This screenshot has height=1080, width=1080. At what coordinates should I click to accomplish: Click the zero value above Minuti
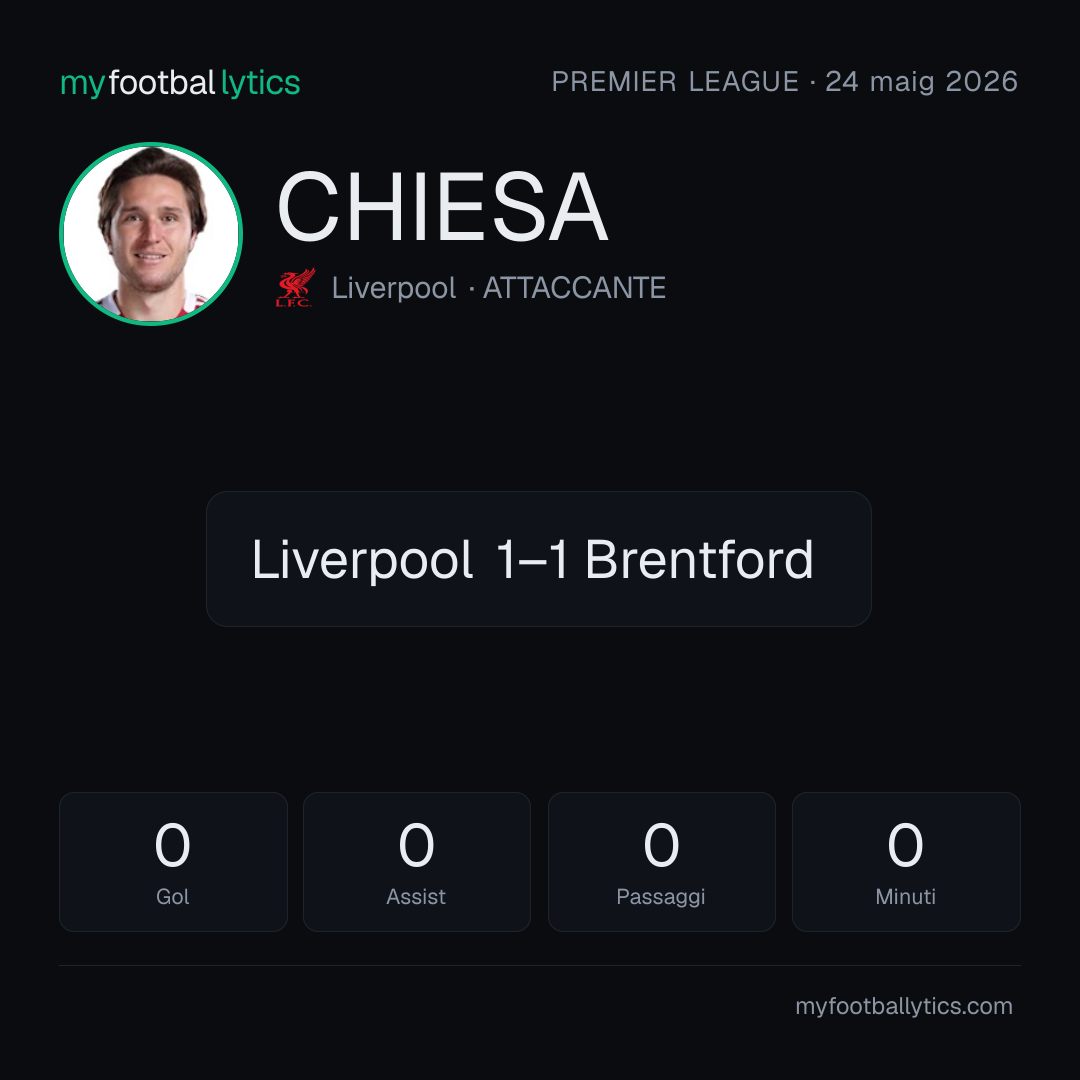(x=905, y=845)
